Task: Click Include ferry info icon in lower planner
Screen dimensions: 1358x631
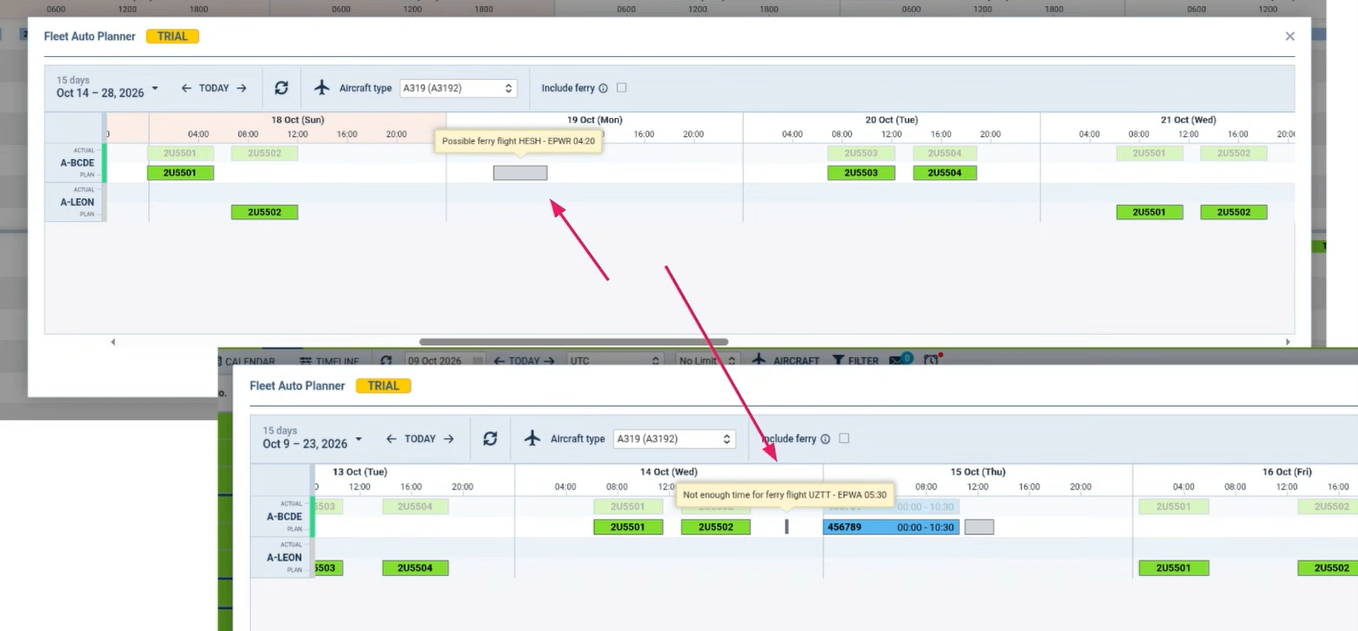Action: [825, 439]
